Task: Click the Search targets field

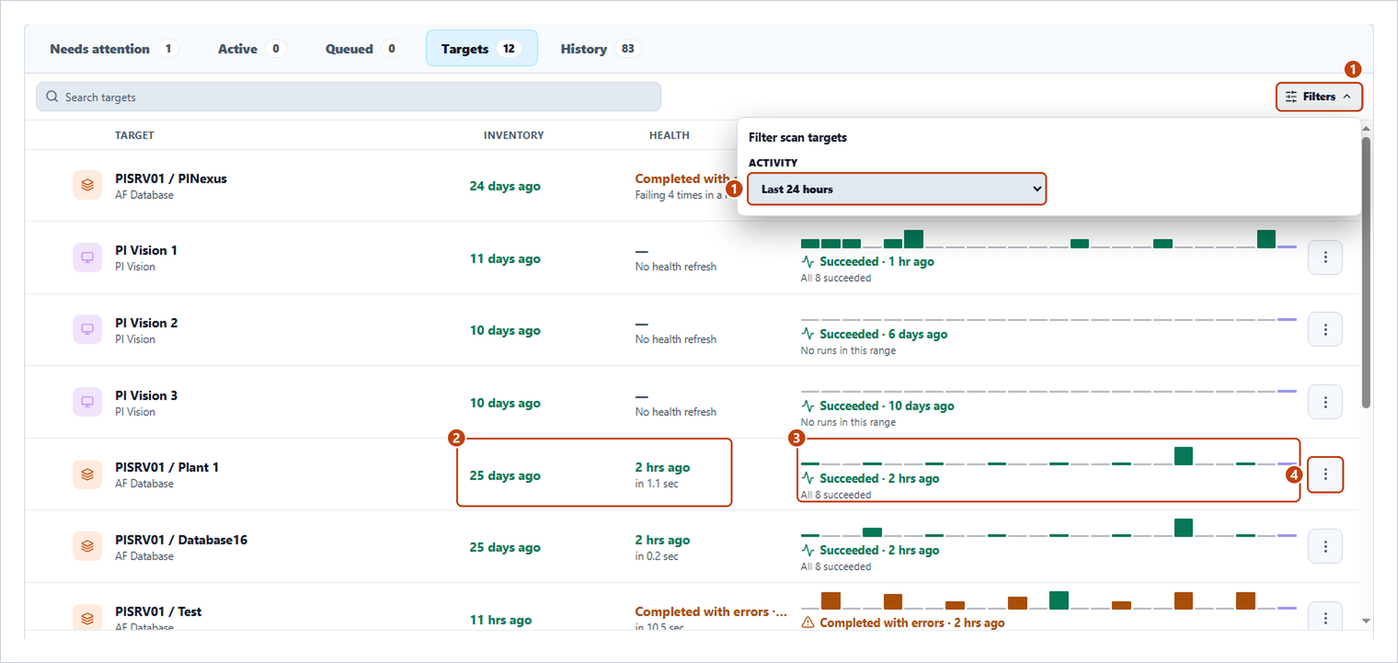Action: tap(348, 97)
